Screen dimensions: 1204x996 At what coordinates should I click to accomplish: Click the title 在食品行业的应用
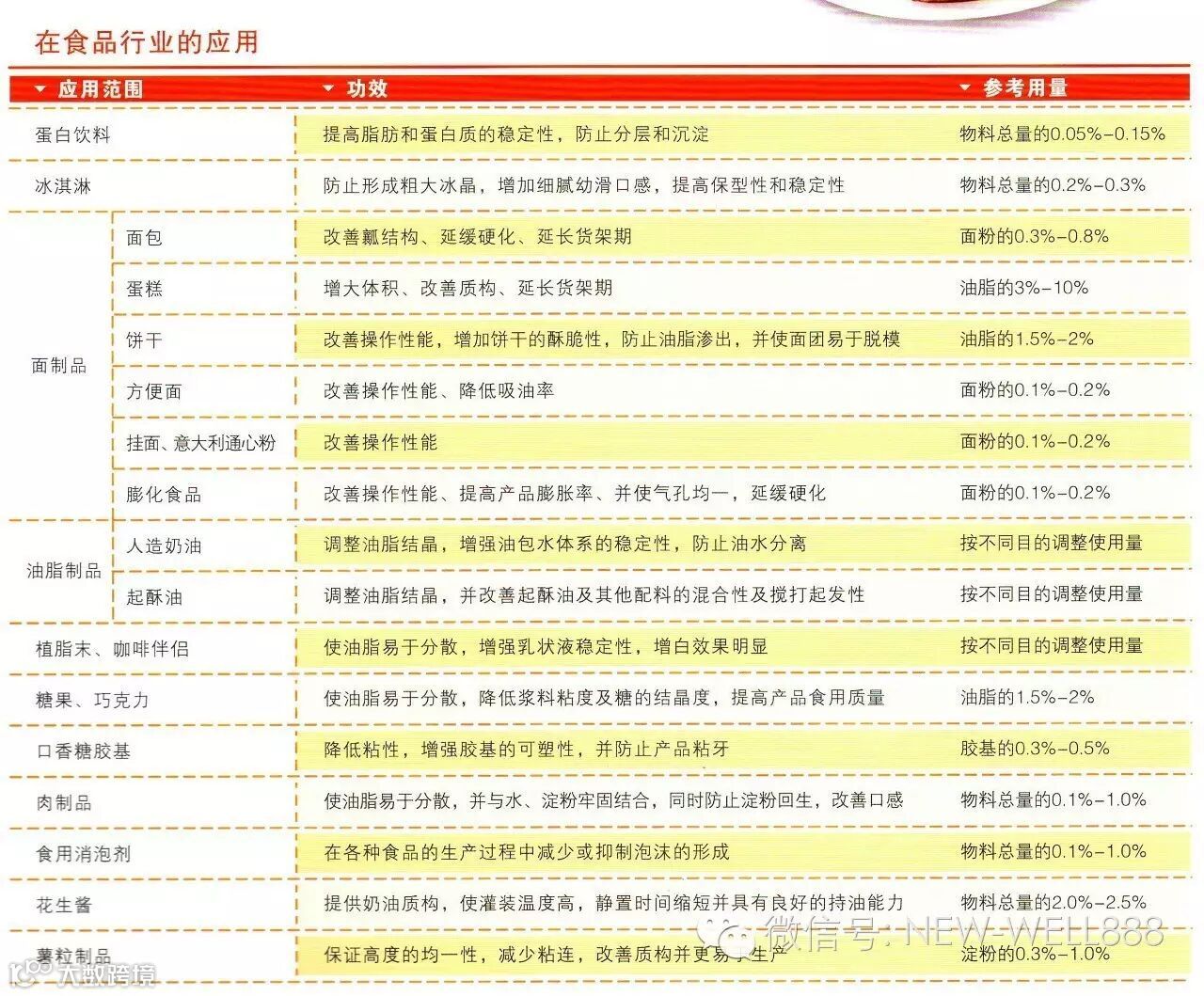click(147, 42)
